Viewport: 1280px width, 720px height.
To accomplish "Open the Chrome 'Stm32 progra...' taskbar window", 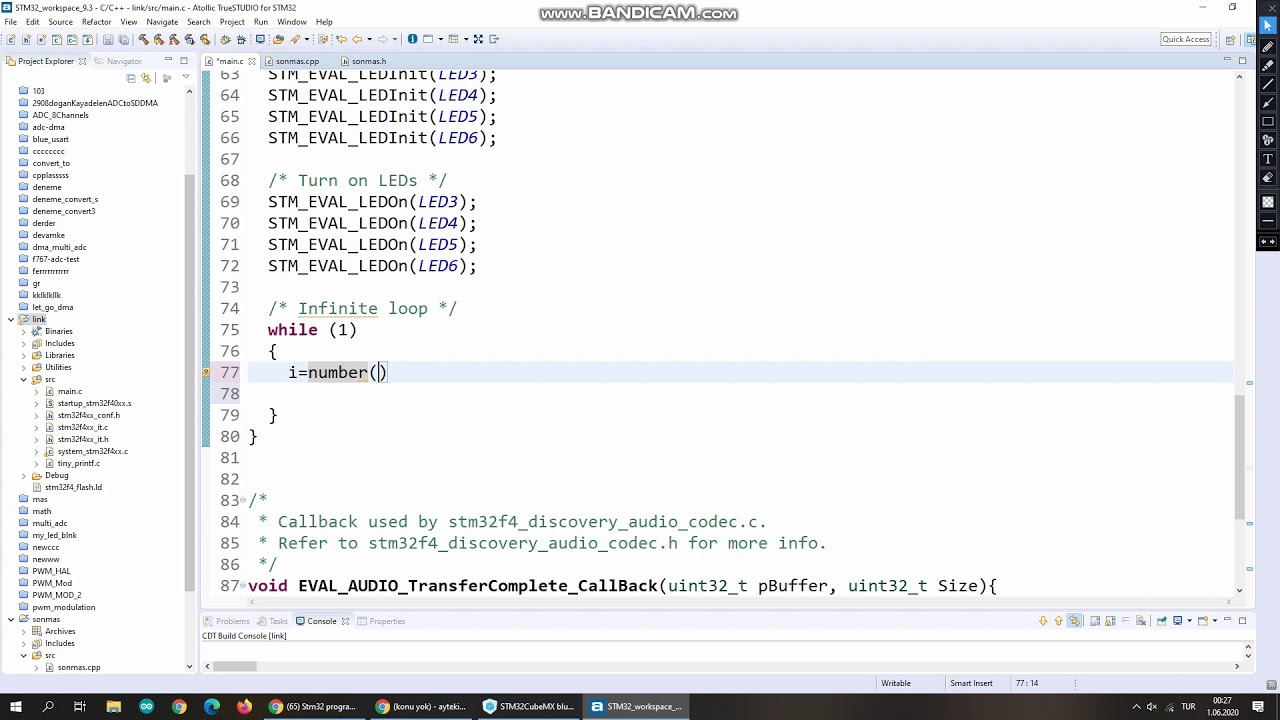I will click(313, 706).
